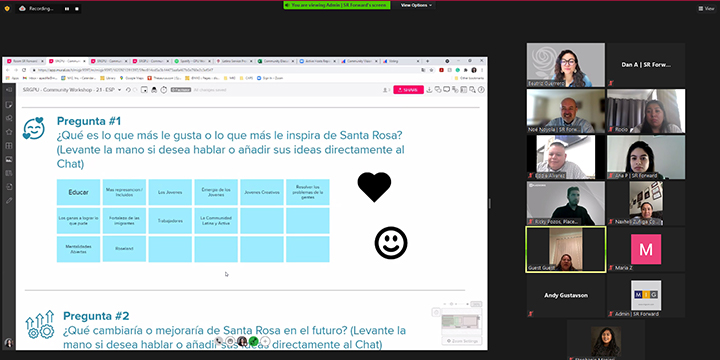Select Andy Gustavson participant tile
Screen dimensions: 720x360
(566, 295)
